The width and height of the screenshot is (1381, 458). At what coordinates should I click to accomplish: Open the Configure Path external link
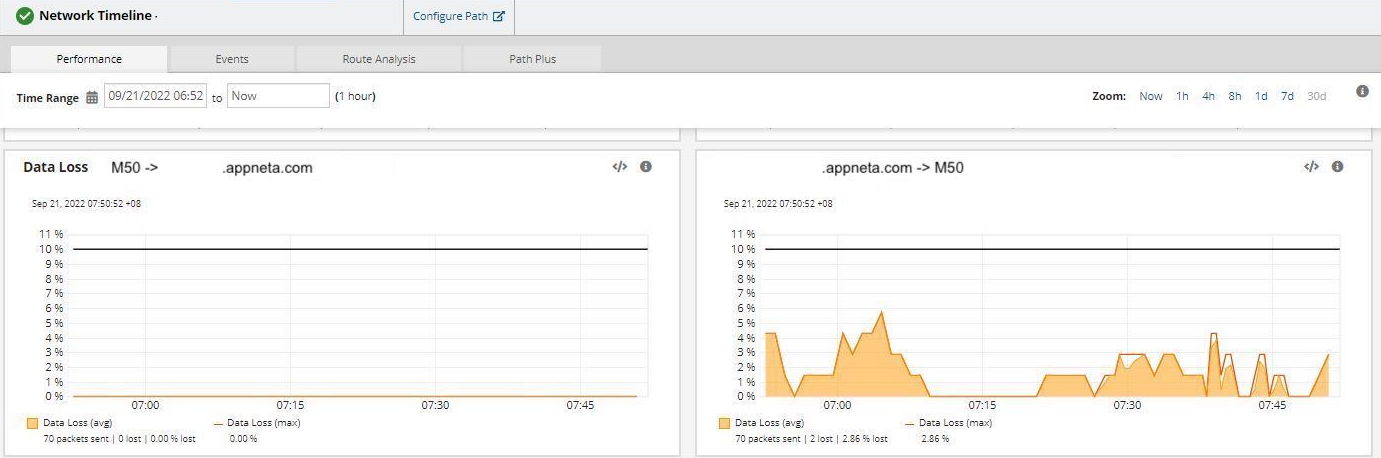(459, 16)
